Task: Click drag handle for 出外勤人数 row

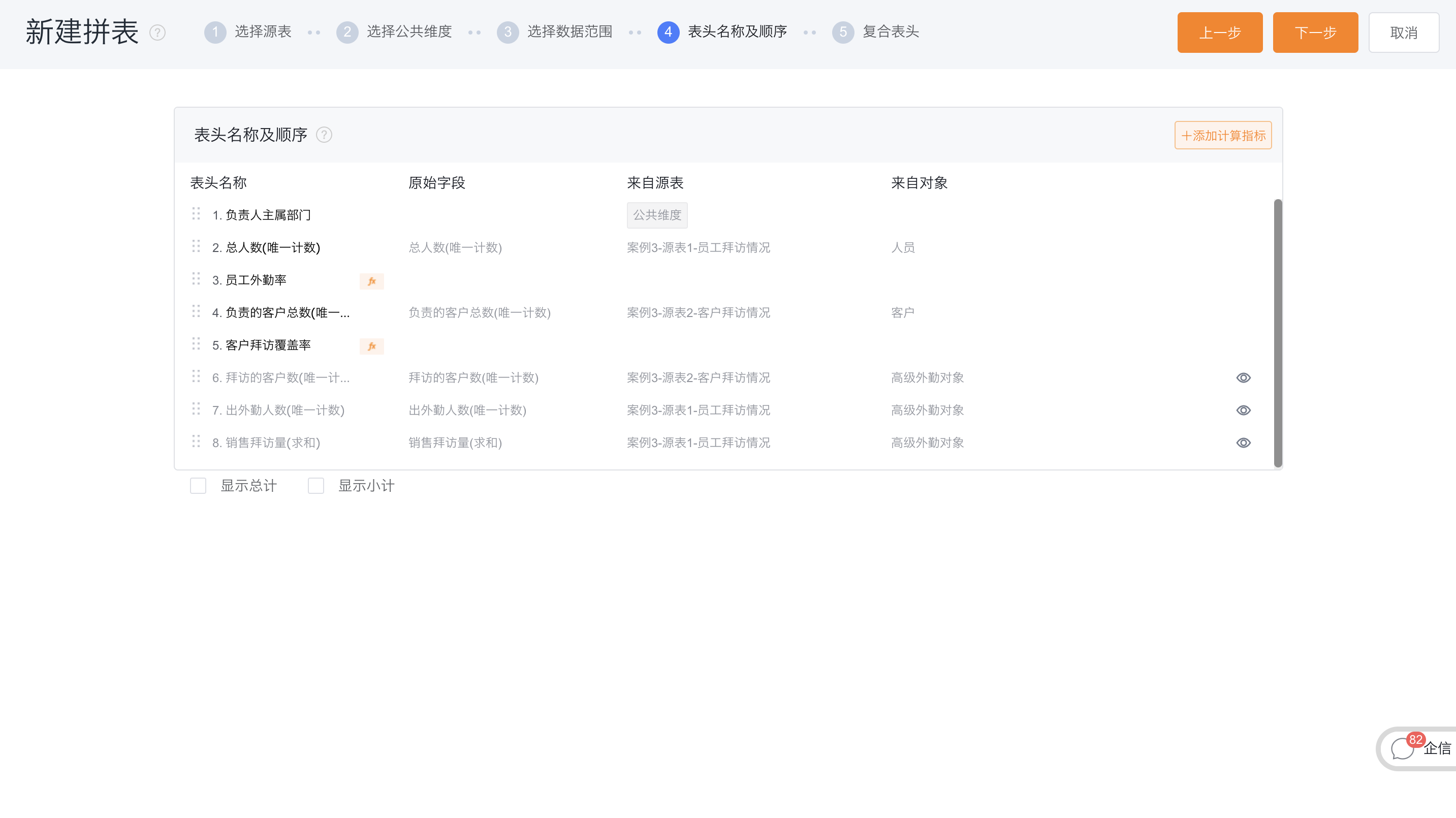Action: [x=196, y=410]
